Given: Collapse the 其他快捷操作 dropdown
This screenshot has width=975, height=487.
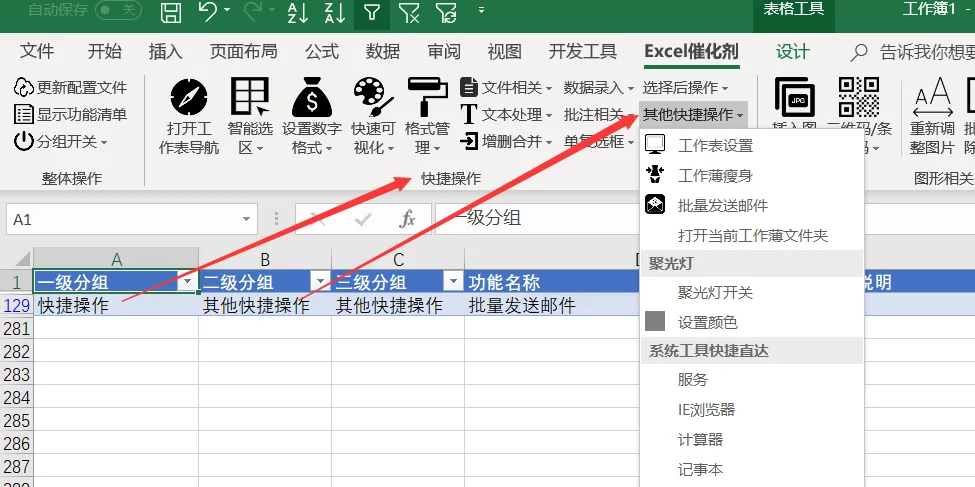Looking at the screenshot, I should [x=693, y=115].
